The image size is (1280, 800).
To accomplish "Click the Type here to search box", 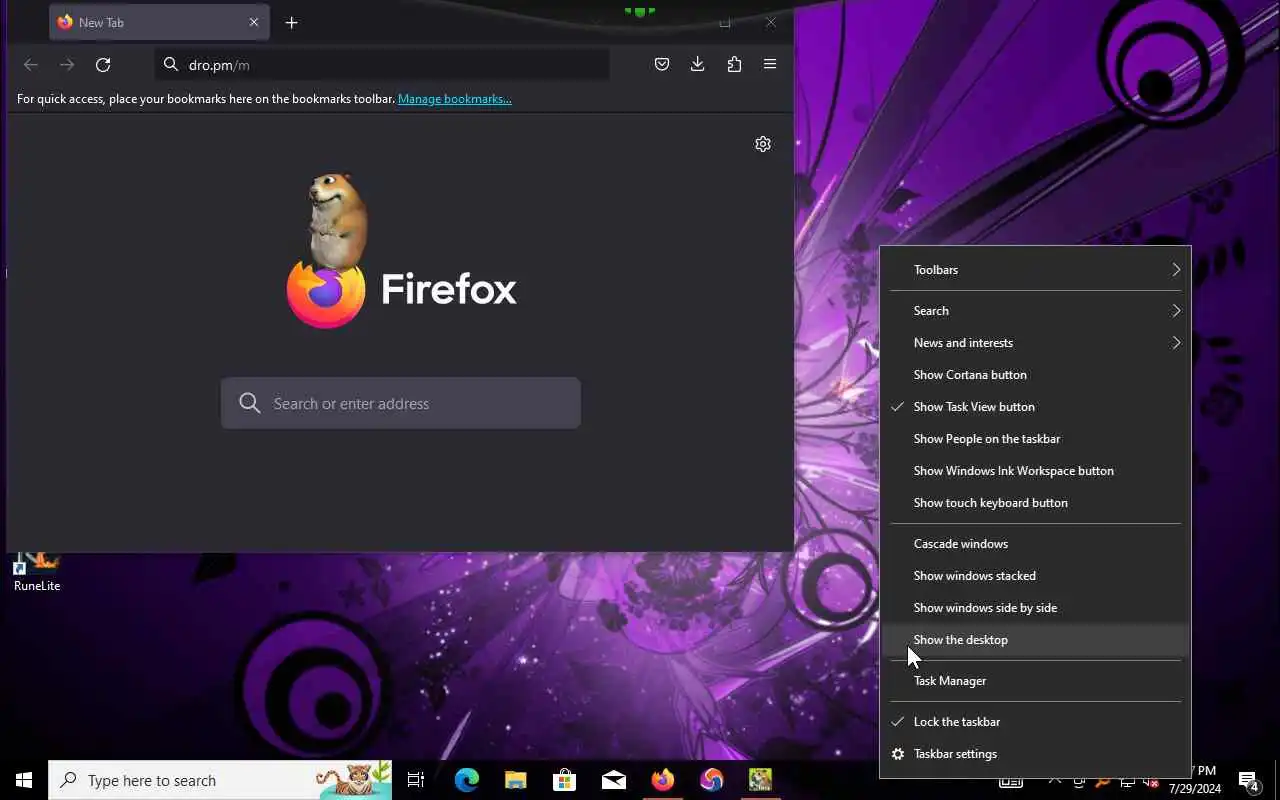I will point(220,780).
